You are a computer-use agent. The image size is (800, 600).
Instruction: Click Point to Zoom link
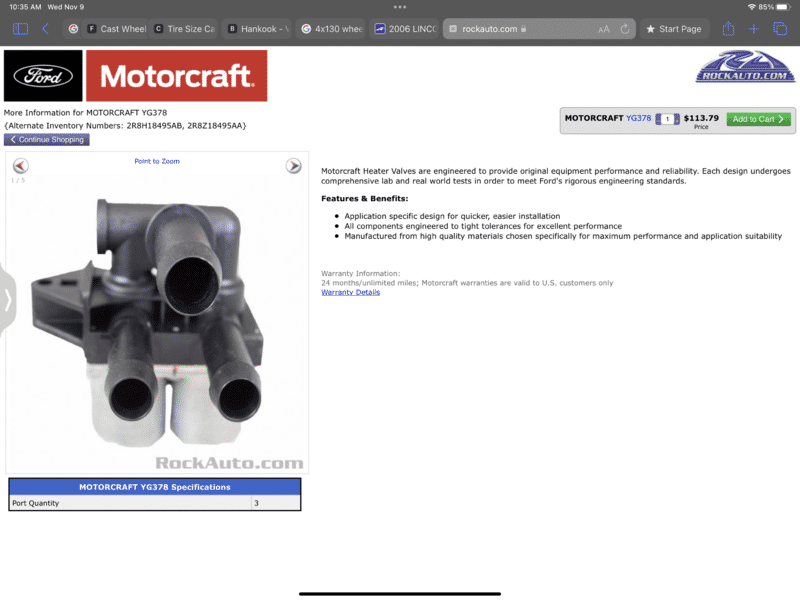click(x=157, y=161)
